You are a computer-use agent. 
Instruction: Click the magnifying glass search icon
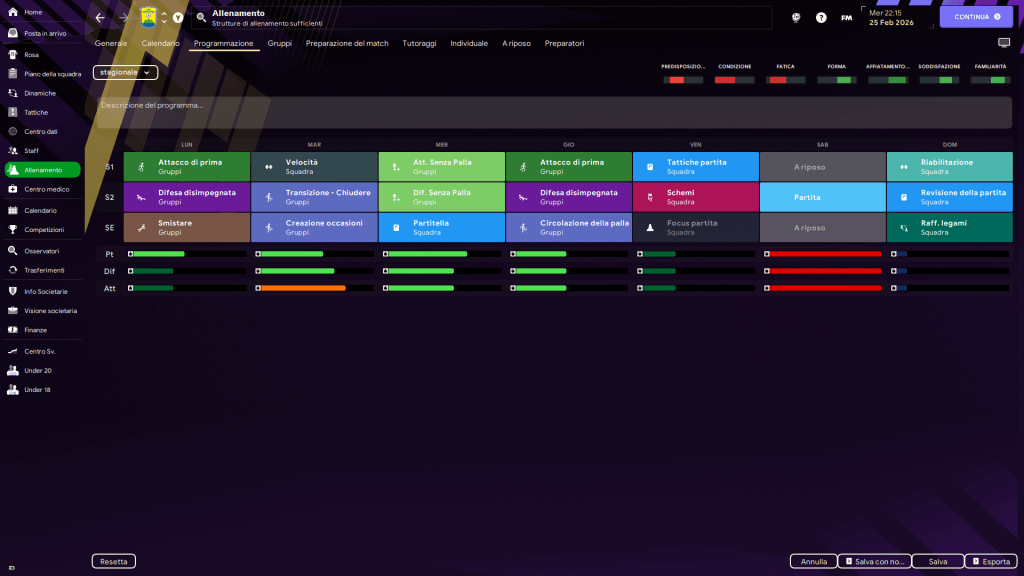point(201,17)
